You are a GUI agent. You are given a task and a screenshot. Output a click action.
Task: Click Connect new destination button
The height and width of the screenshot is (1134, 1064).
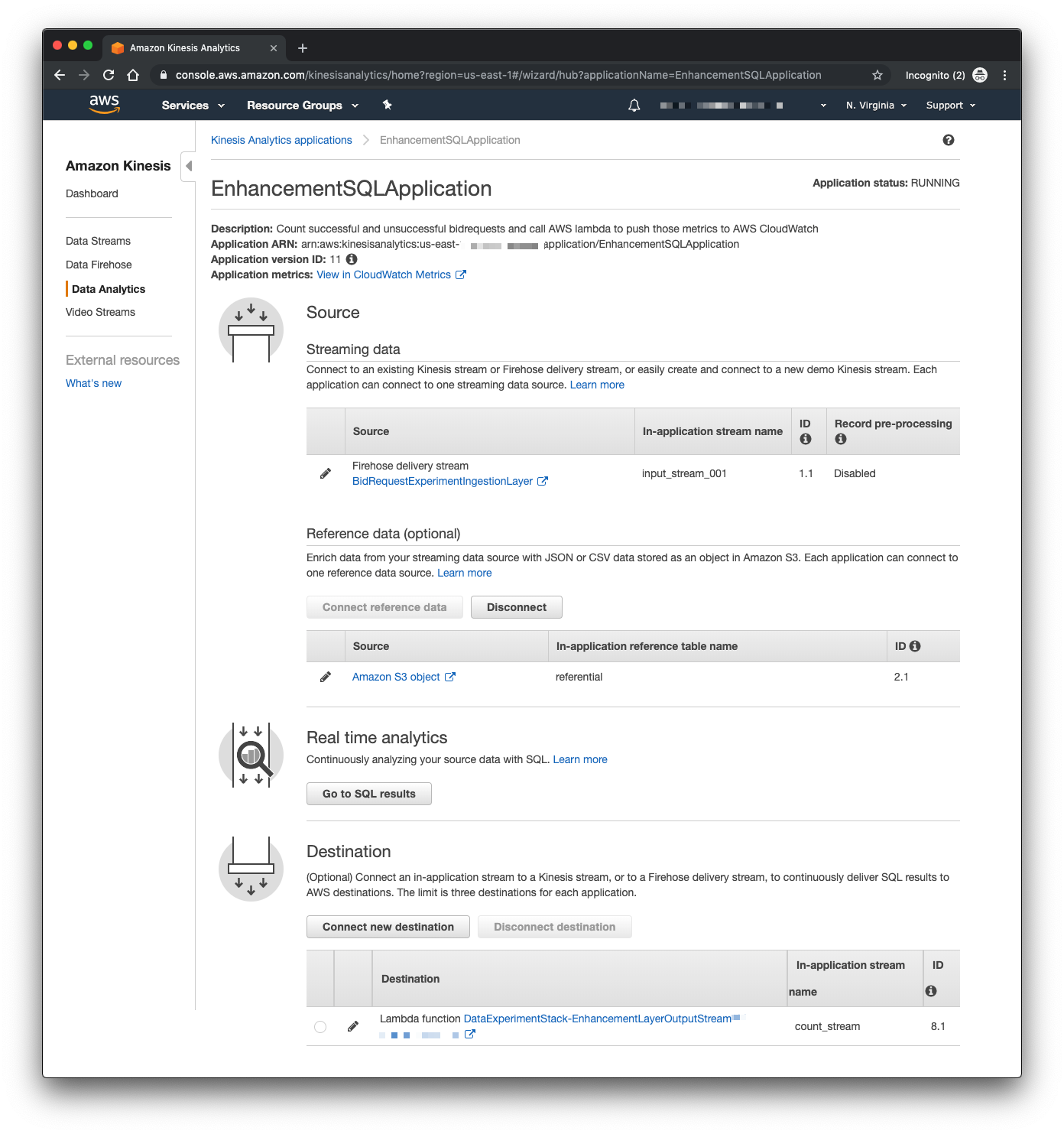pyautogui.click(x=388, y=927)
